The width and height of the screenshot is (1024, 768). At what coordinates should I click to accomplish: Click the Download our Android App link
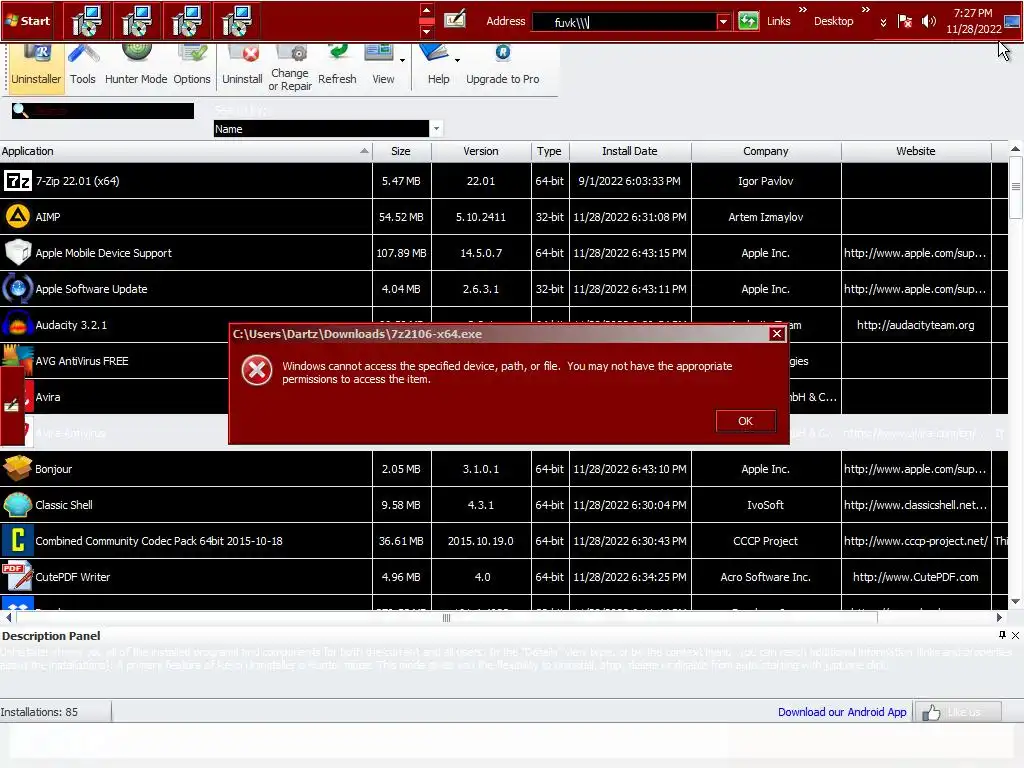842,712
